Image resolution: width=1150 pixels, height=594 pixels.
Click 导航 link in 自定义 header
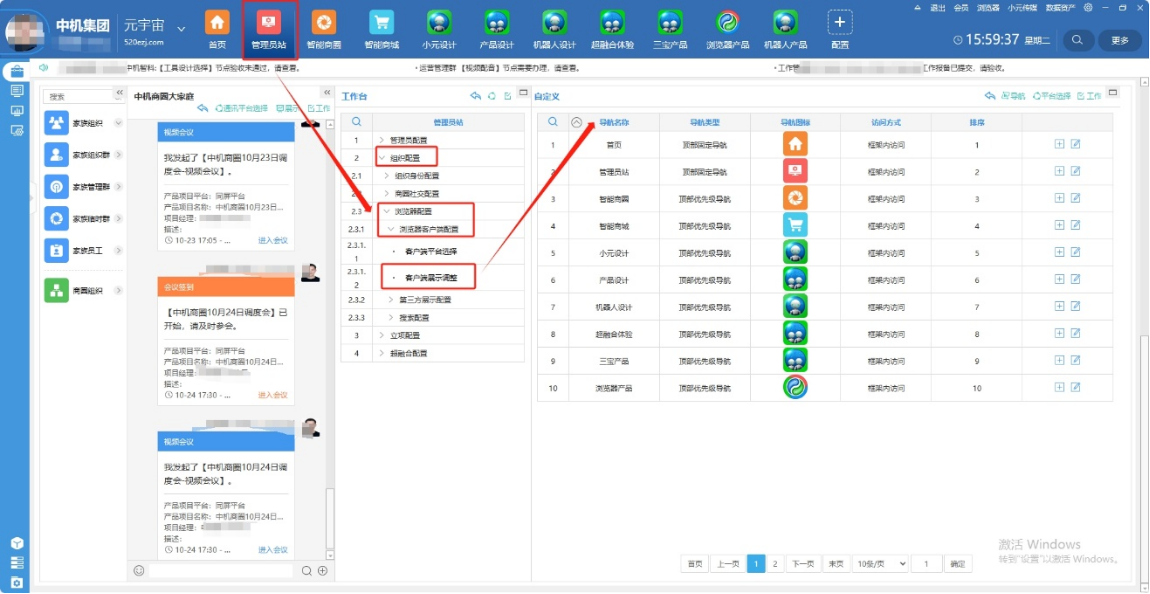pos(1013,96)
